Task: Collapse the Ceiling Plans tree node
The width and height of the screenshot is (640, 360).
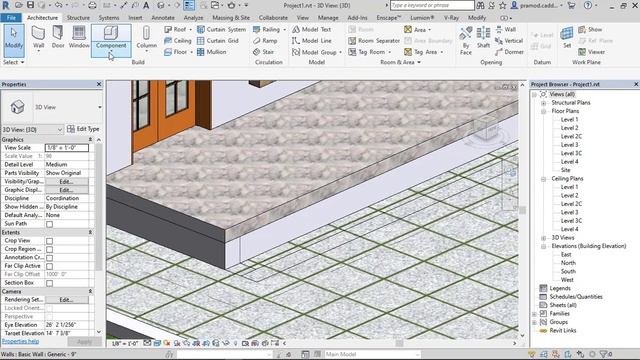Action: pyautogui.click(x=544, y=179)
